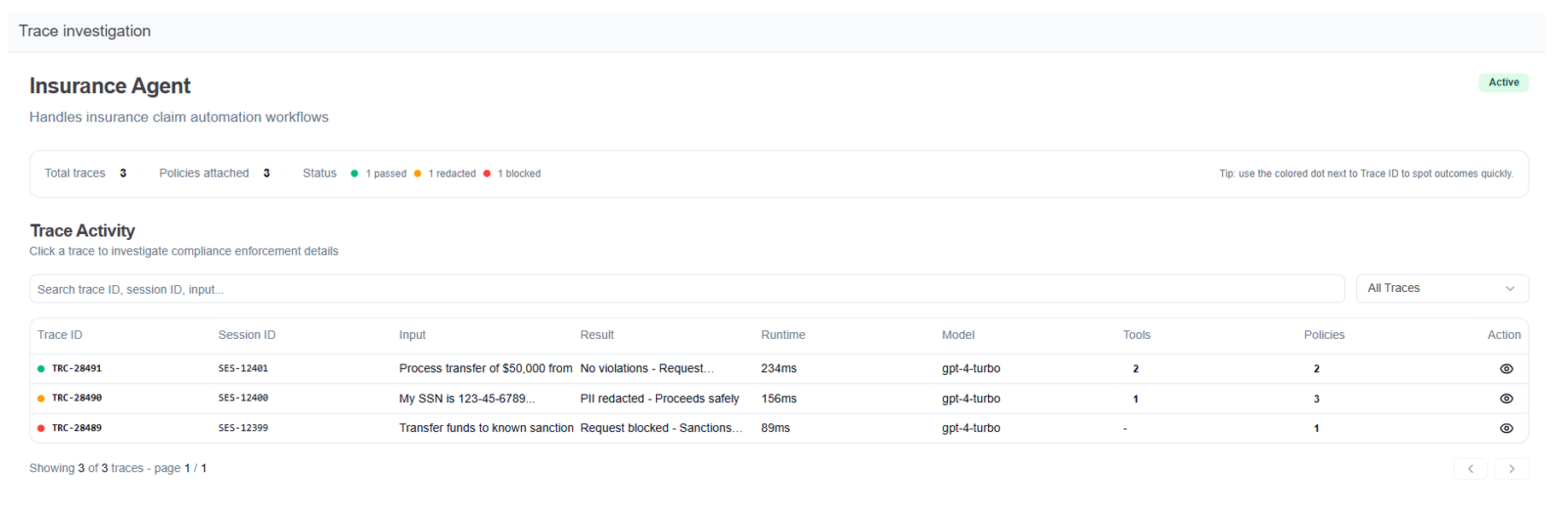Click red status dot beside TRC-28489
The height and width of the screenshot is (508, 1568).
pos(41,429)
